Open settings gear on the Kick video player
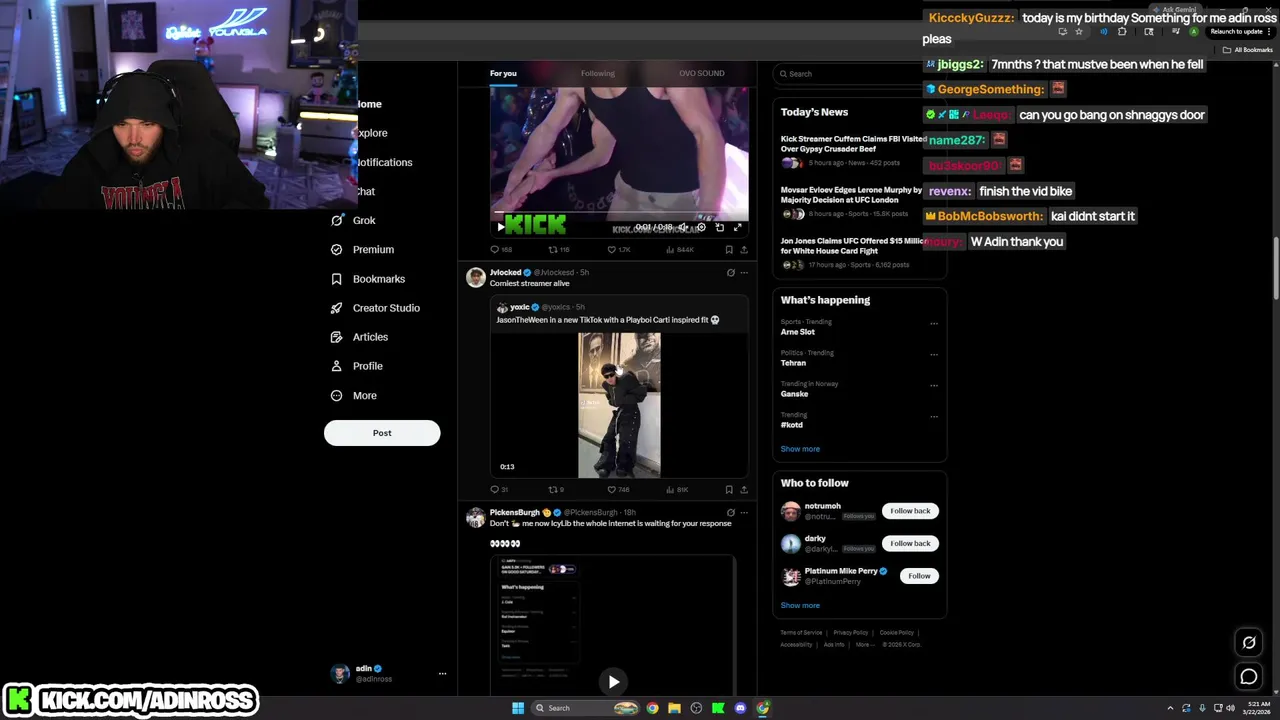 pos(701,227)
